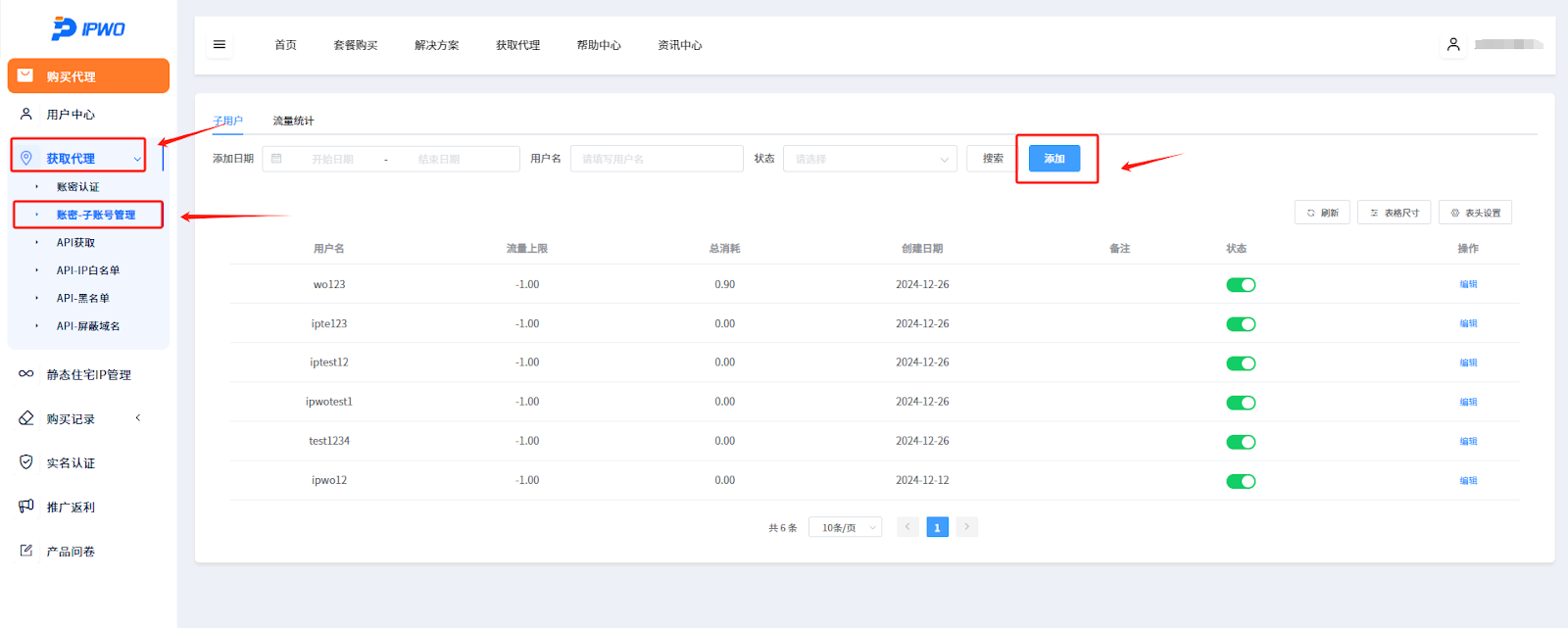Screen dimensions: 1568x628
Task: Open the 状态 select dropdown
Action: point(870,159)
